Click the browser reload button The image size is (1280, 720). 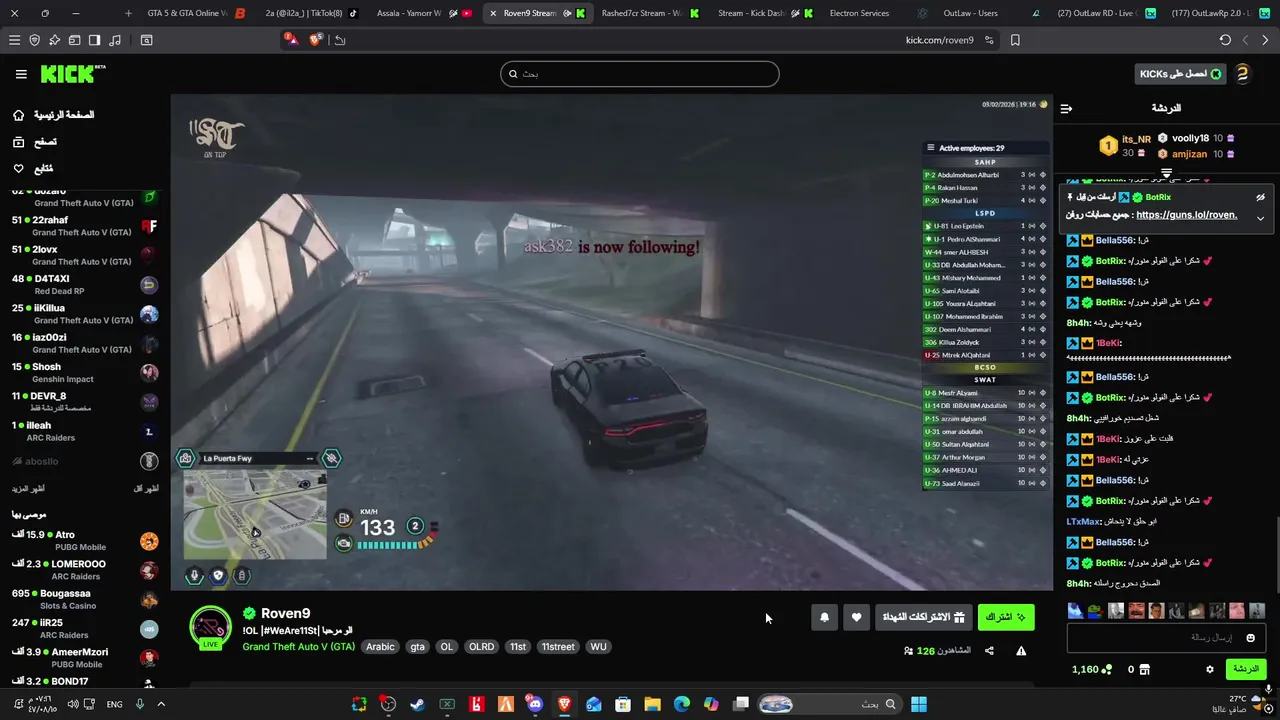pos(1225,40)
